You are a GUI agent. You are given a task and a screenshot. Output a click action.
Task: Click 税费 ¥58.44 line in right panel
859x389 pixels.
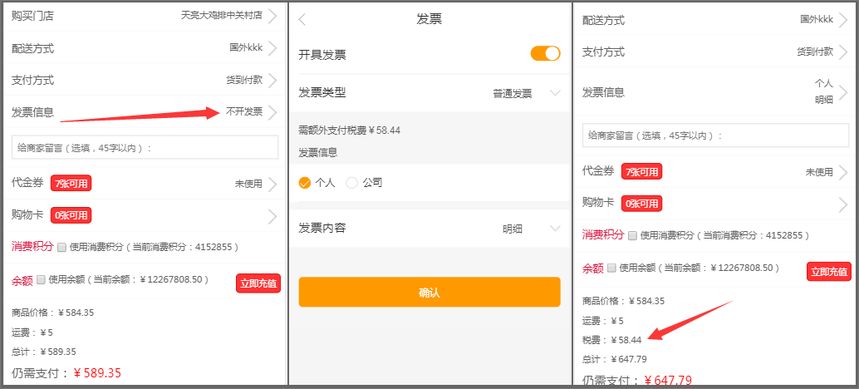611,340
